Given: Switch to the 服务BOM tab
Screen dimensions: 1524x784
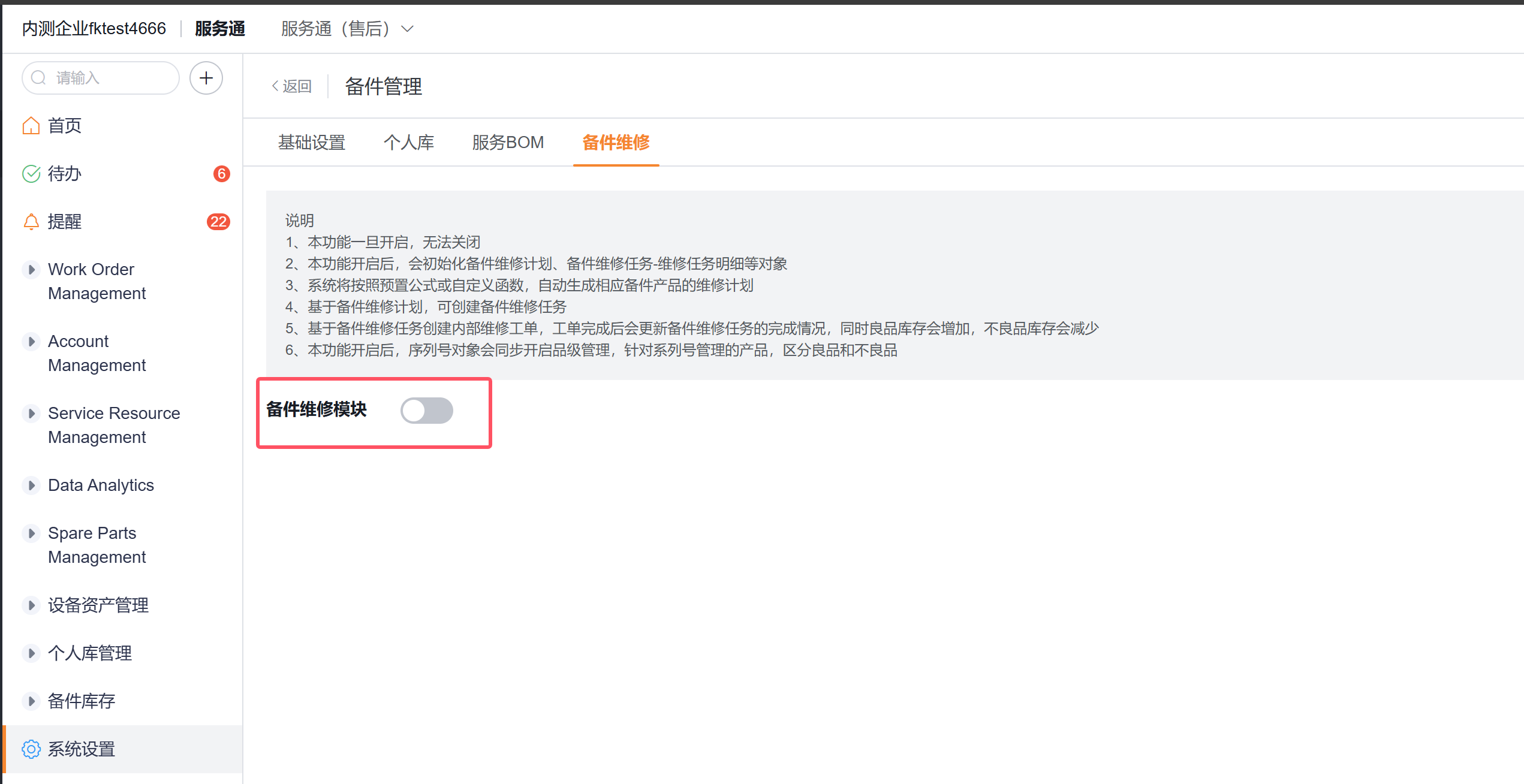Looking at the screenshot, I should click(x=508, y=143).
